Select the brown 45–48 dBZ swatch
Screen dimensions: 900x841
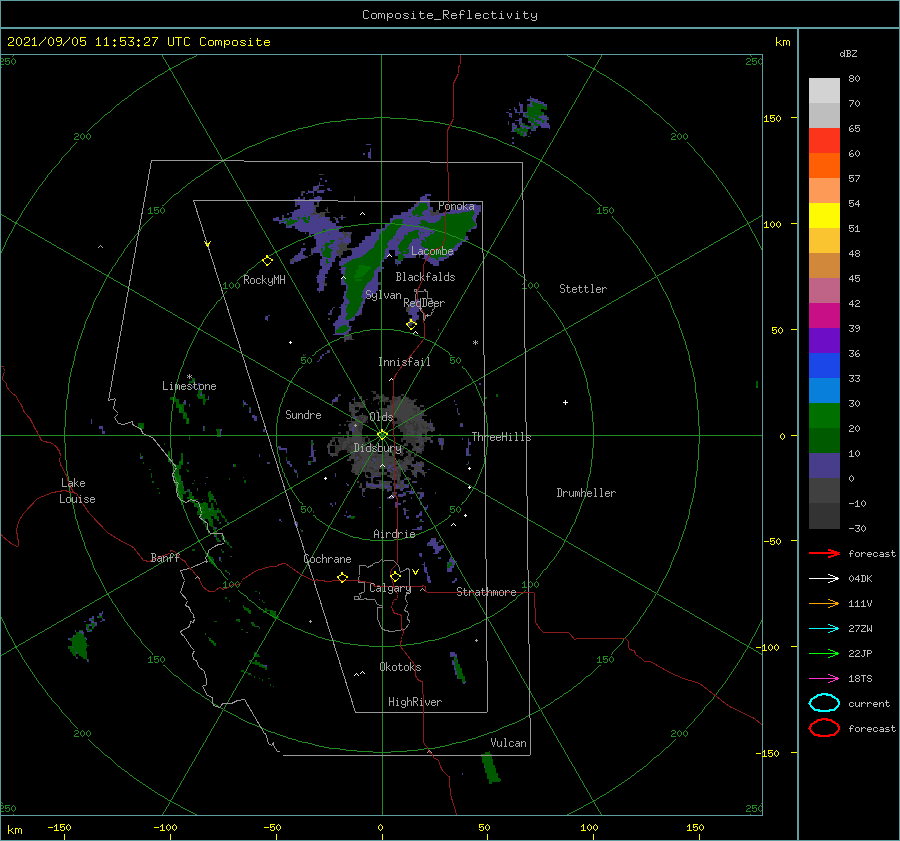tap(824, 265)
